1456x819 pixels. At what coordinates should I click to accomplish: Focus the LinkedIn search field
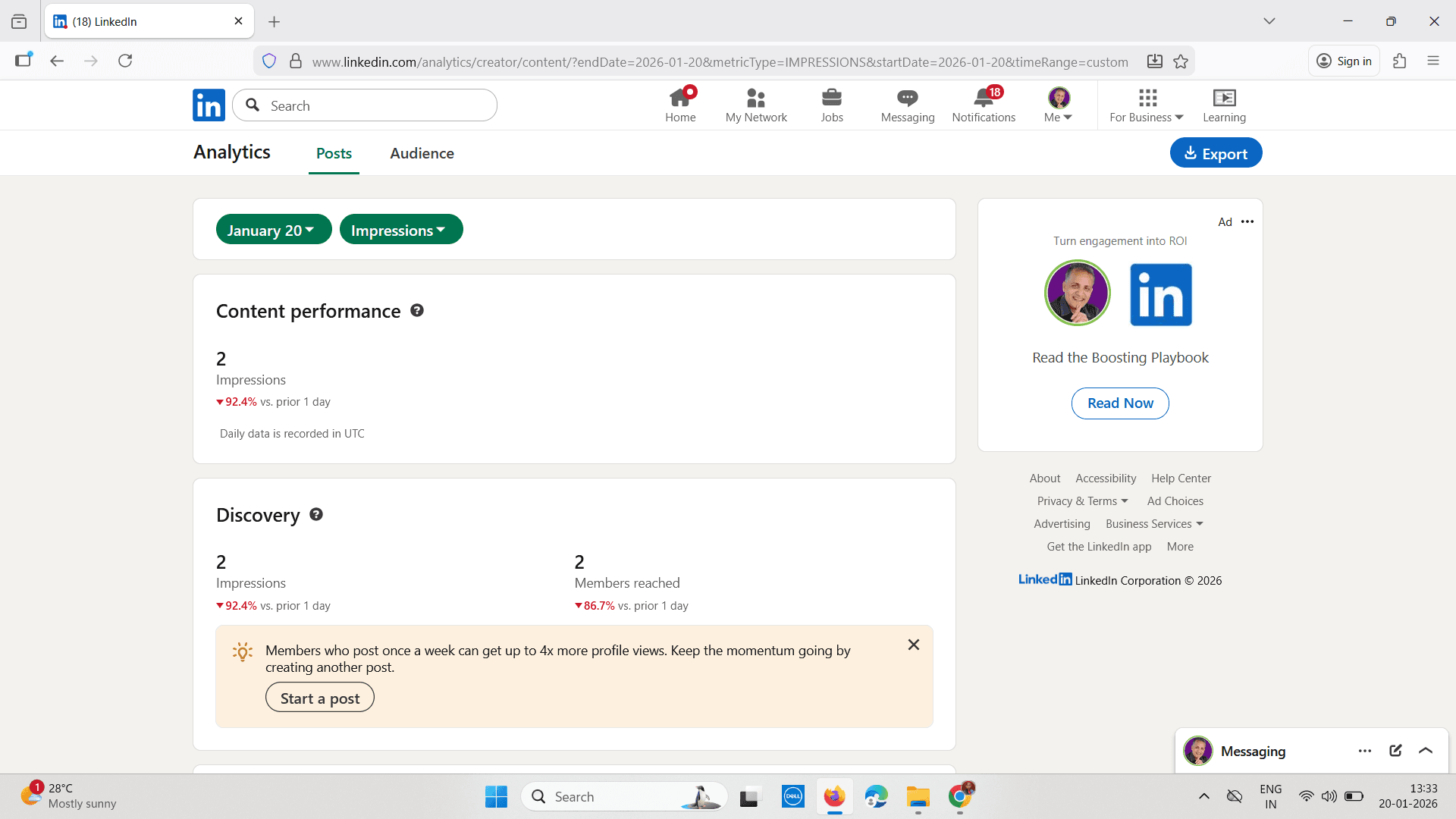pos(365,105)
